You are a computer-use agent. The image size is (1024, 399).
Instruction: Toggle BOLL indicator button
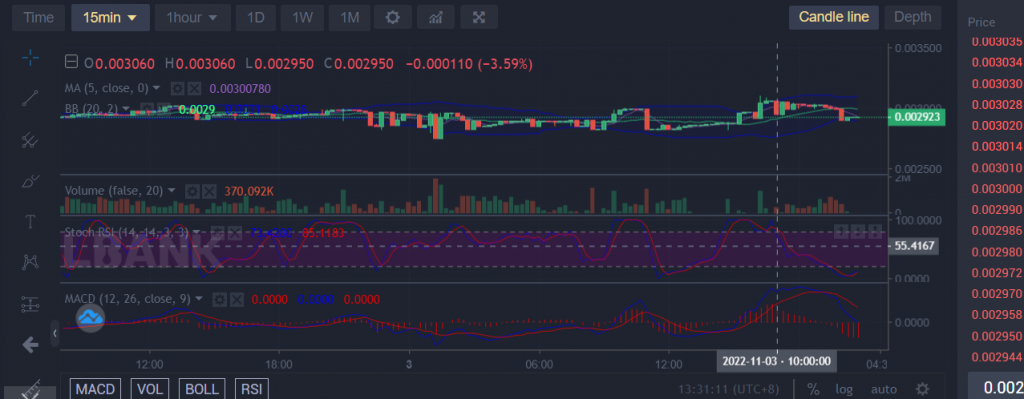[x=202, y=389]
